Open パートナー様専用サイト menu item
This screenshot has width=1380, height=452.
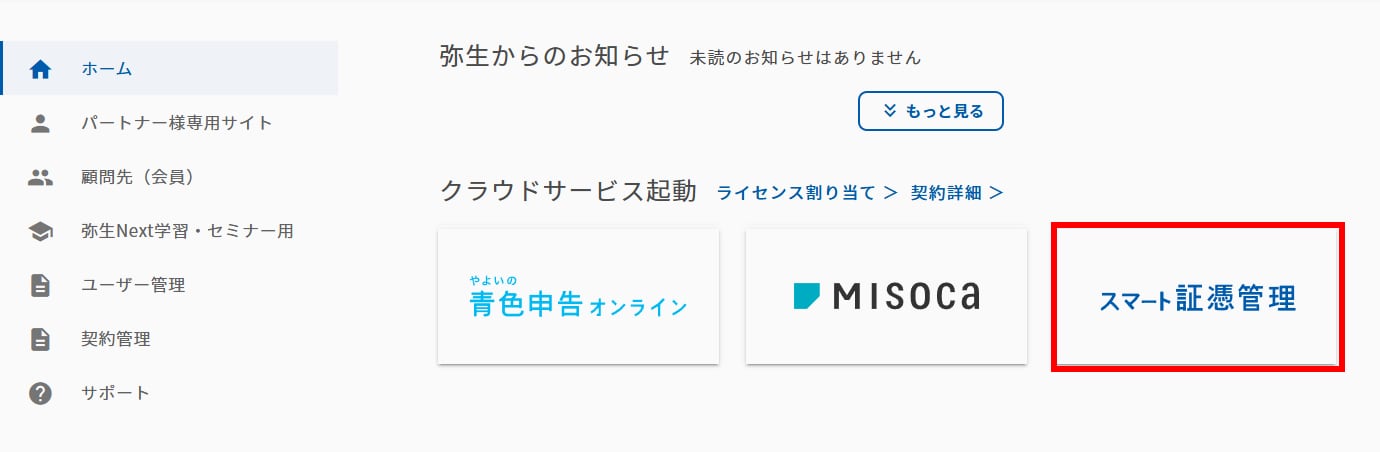point(177,123)
